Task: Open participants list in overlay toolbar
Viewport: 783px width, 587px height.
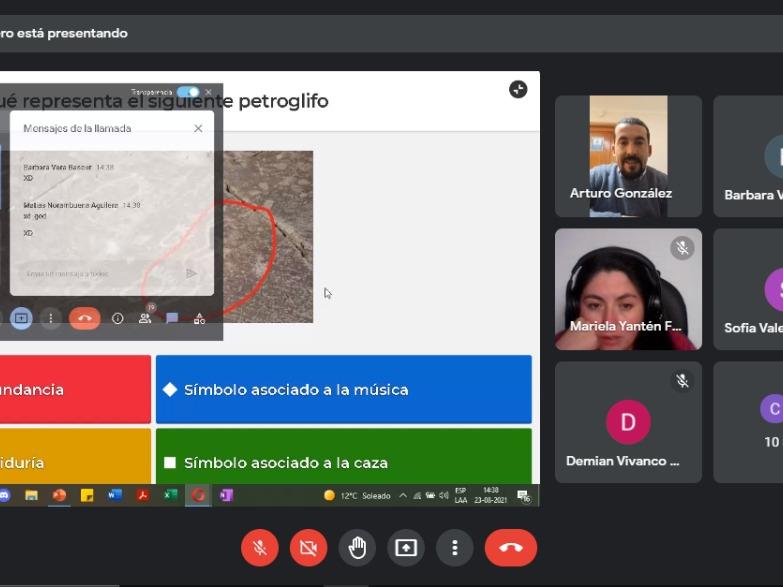Action: pyautogui.click(x=145, y=318)
